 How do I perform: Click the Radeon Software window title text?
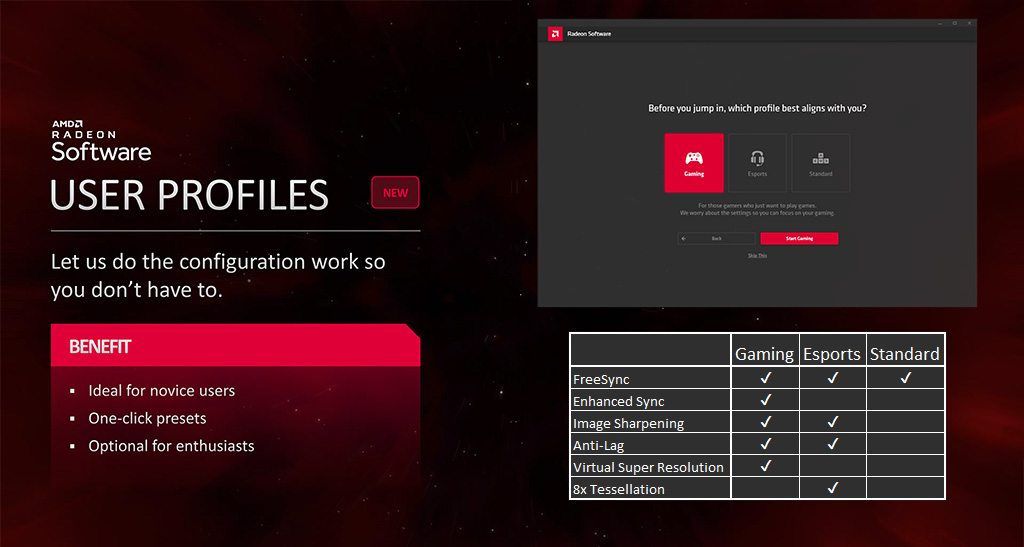589,34
